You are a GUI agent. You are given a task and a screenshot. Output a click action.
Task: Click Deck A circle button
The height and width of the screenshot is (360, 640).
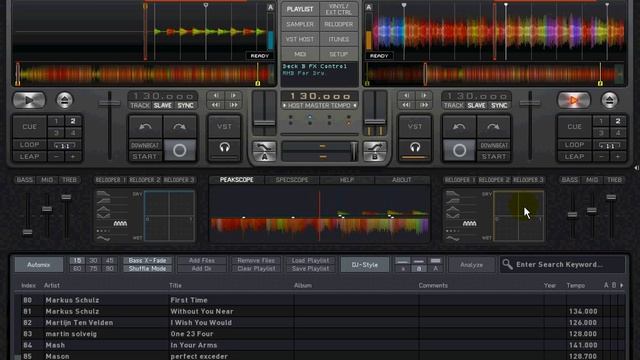[179, 151]
